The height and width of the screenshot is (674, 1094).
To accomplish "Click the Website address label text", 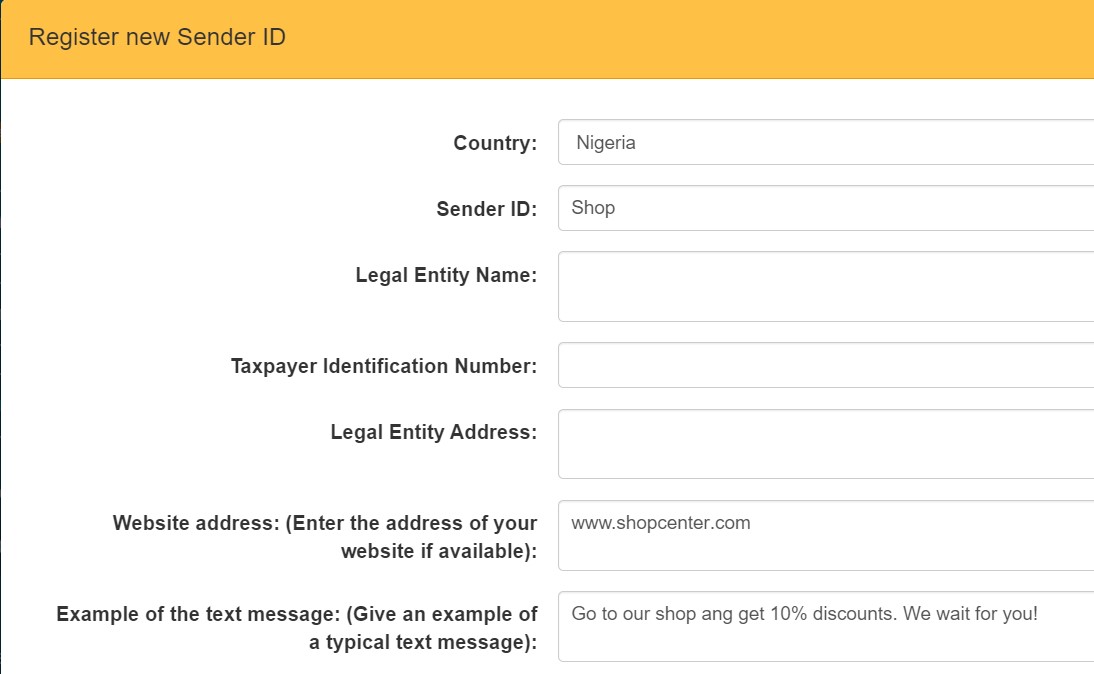I will (323, 537).
